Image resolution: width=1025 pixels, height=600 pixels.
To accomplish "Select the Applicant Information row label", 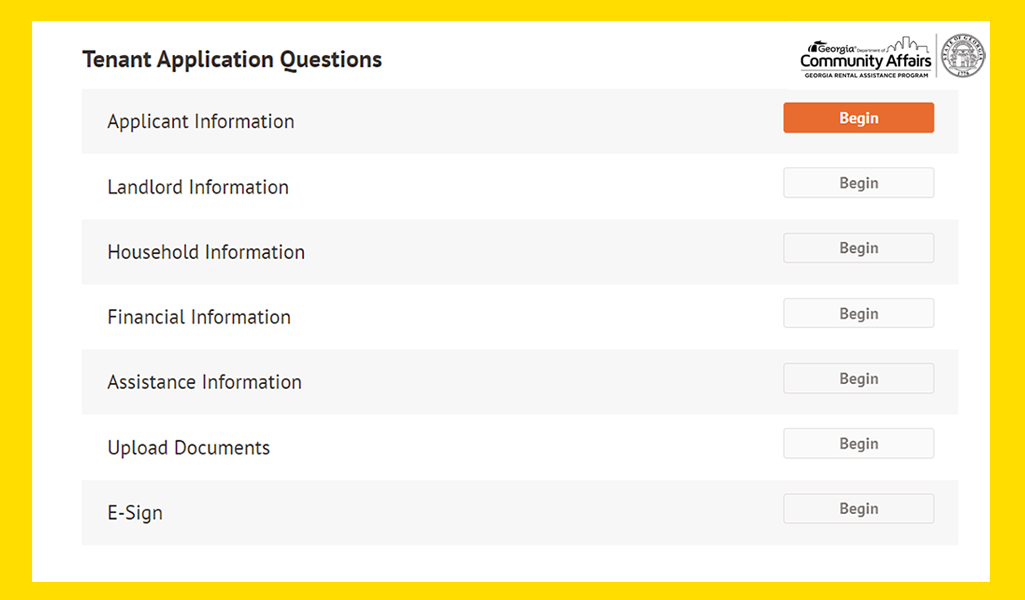I will [201, 122].
